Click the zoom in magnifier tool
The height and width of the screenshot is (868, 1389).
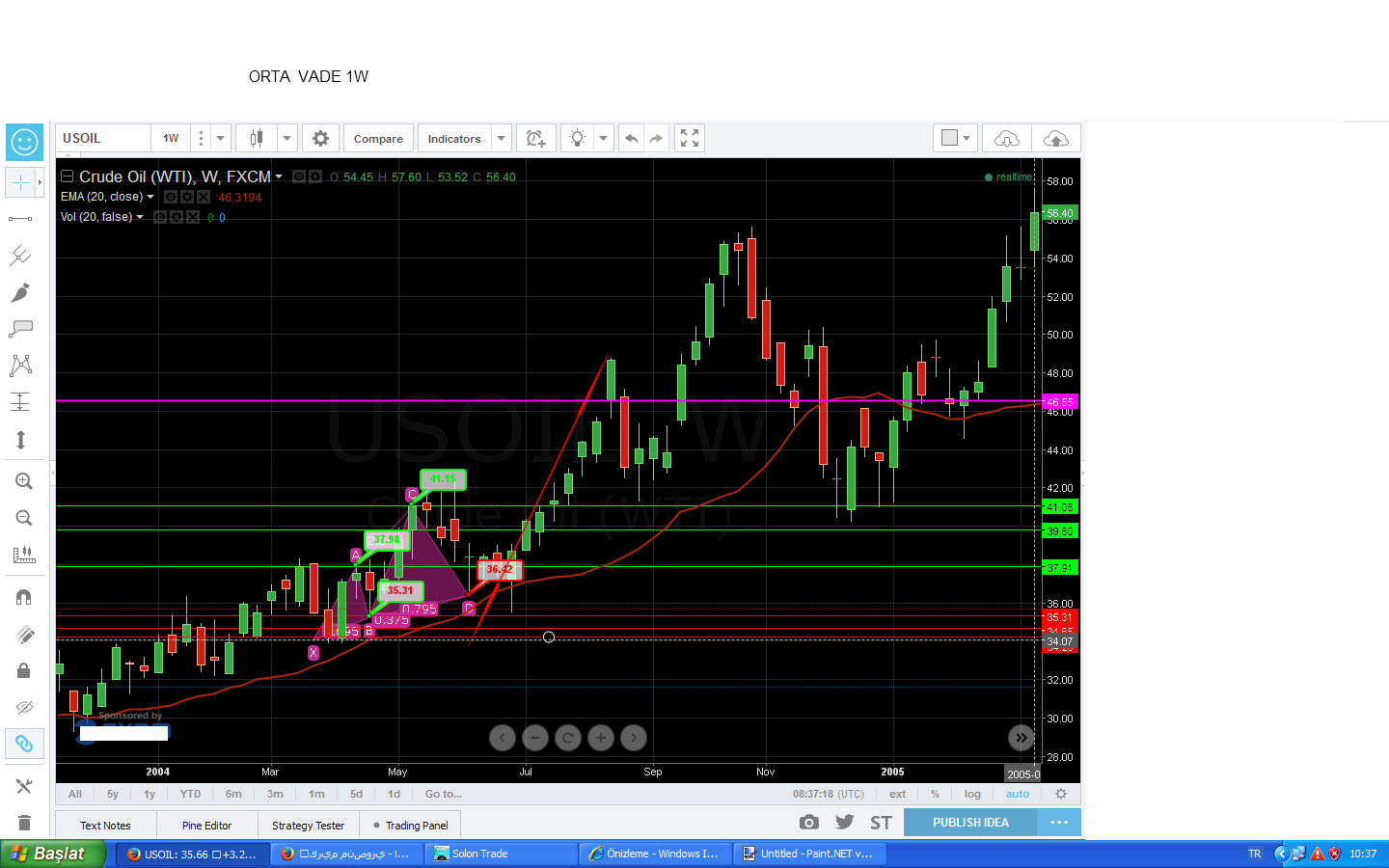coord(24,481)
